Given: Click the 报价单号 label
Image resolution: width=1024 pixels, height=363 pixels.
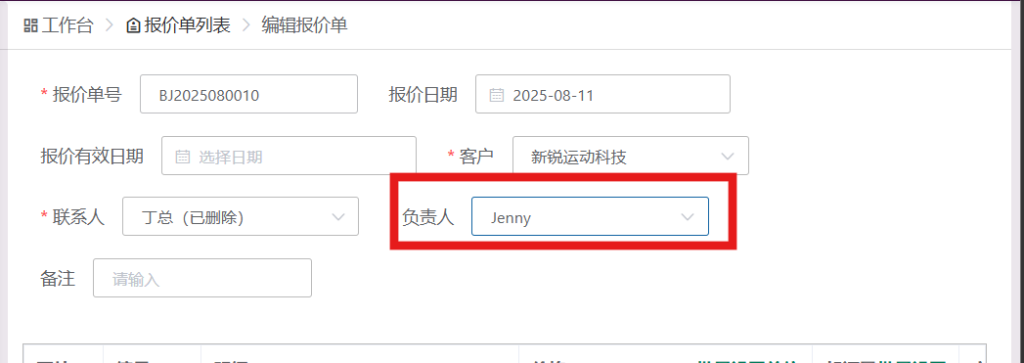Looking at the screenshot, I should (x=87, y=95).
